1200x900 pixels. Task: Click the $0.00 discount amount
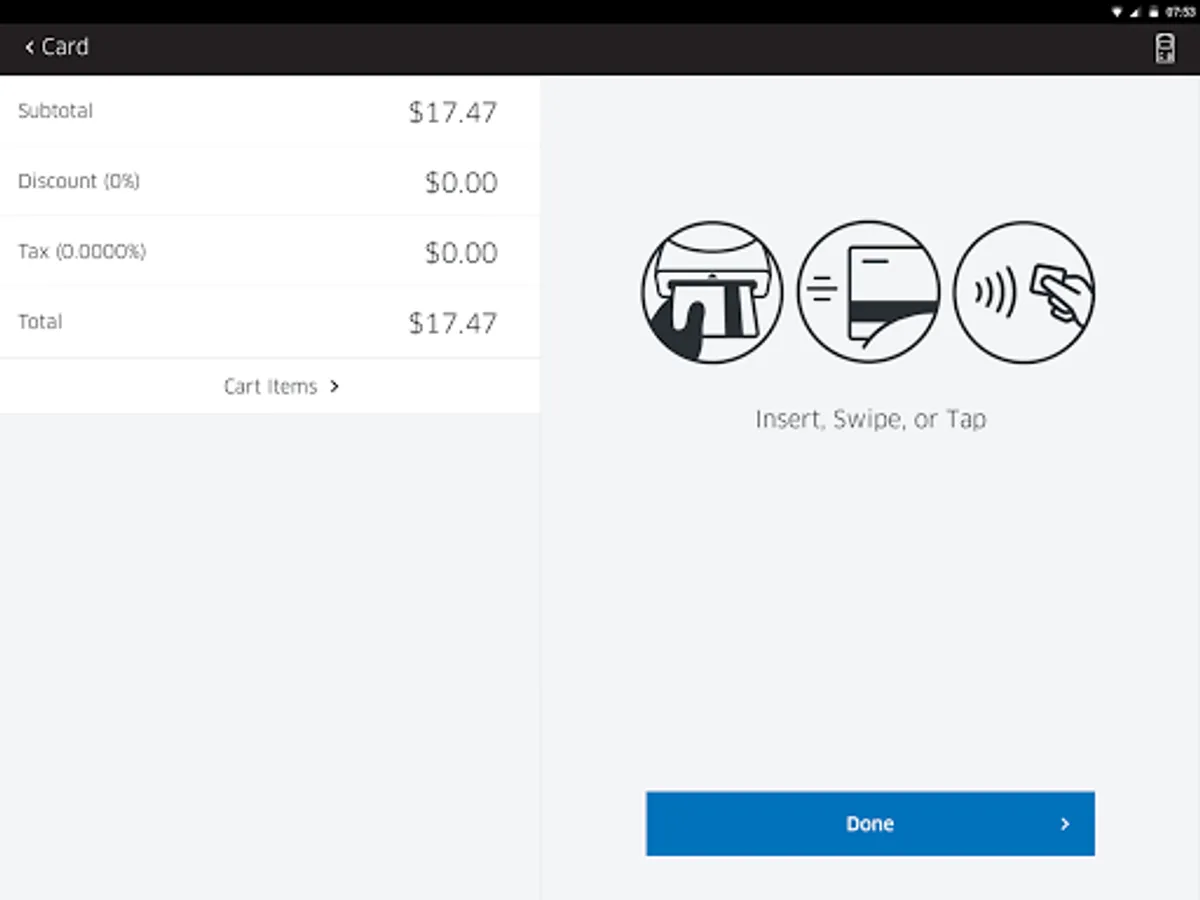click(460, 182)
